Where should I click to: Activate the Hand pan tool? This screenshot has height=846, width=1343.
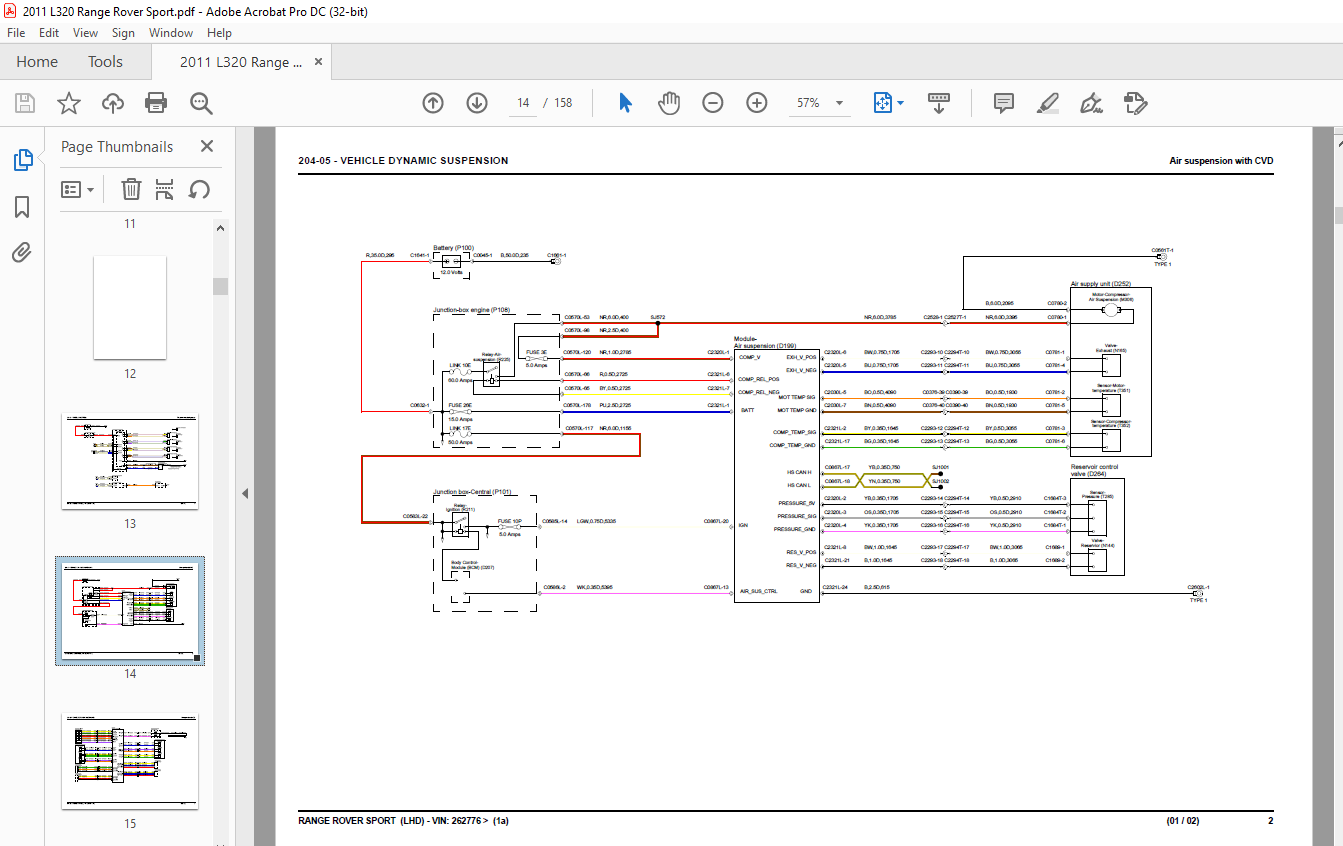pyautogui.click(x=669, y=102)
